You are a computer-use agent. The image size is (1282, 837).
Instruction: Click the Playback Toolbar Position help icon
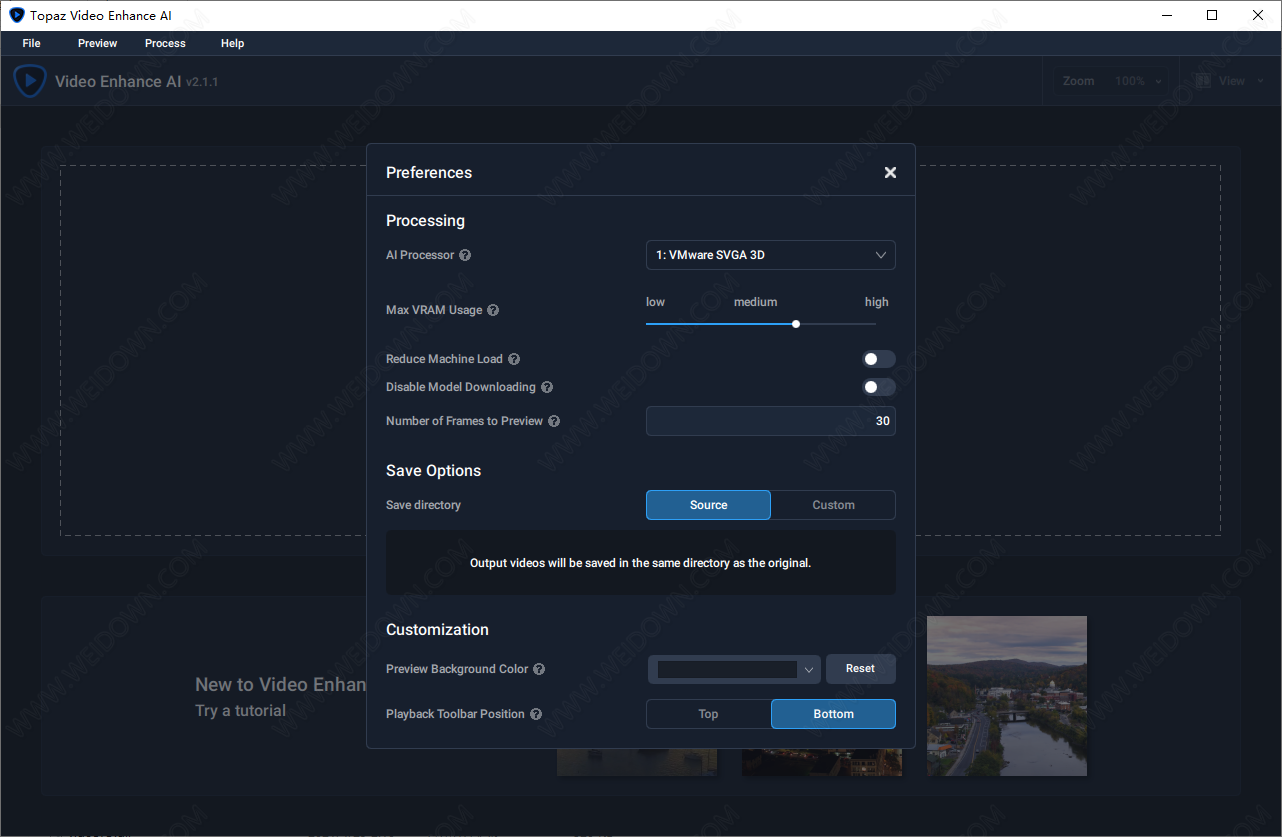click(536, 714)
